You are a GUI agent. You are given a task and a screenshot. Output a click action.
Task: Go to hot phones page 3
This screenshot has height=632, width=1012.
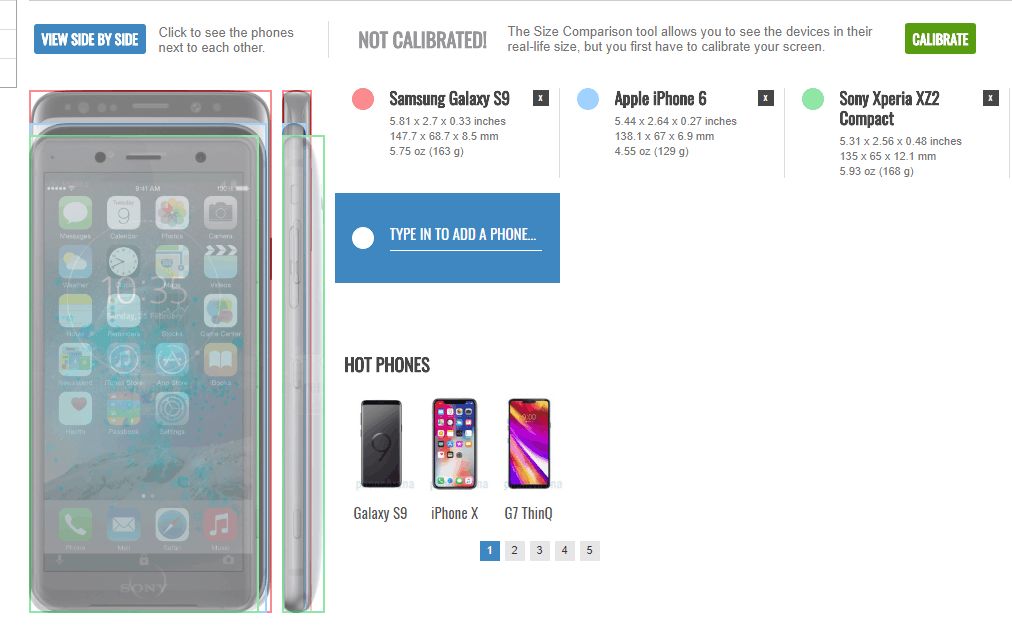point(540,551)
